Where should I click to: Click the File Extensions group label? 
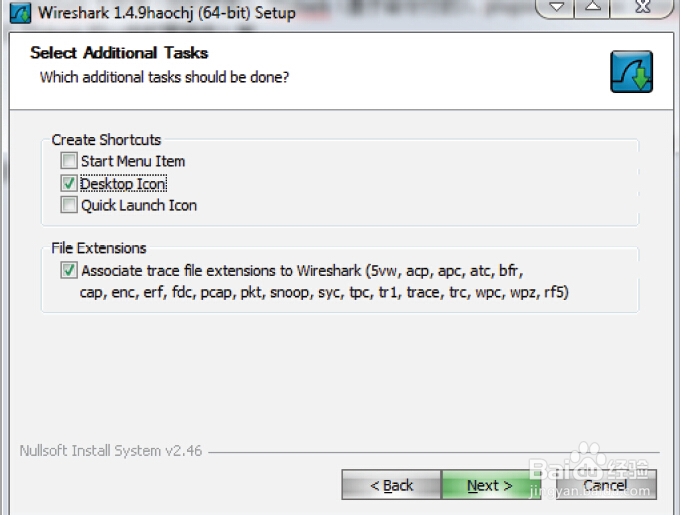(x=99, y=248)
